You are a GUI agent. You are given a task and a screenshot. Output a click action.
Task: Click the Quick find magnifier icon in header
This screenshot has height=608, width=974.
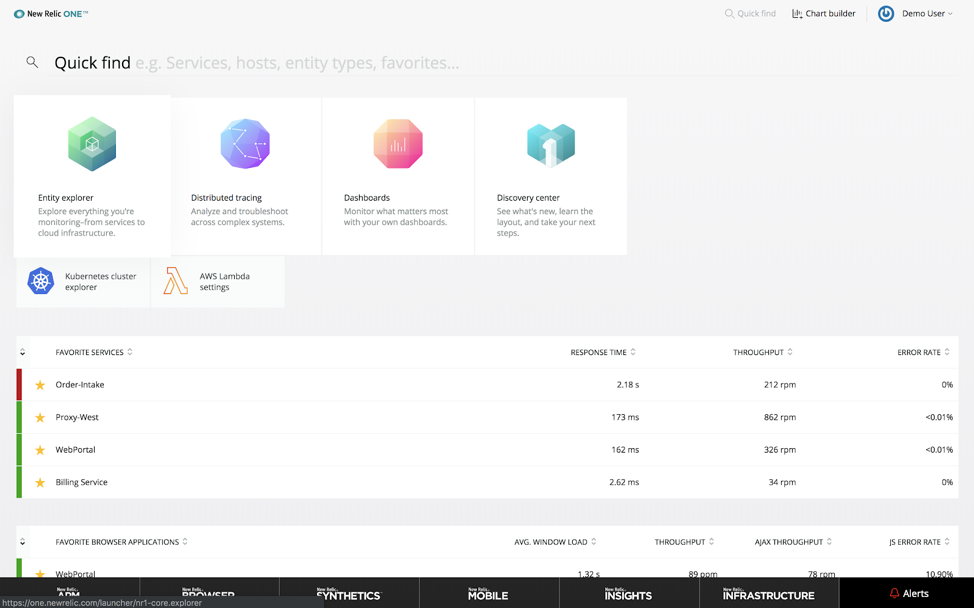[729, 14]
